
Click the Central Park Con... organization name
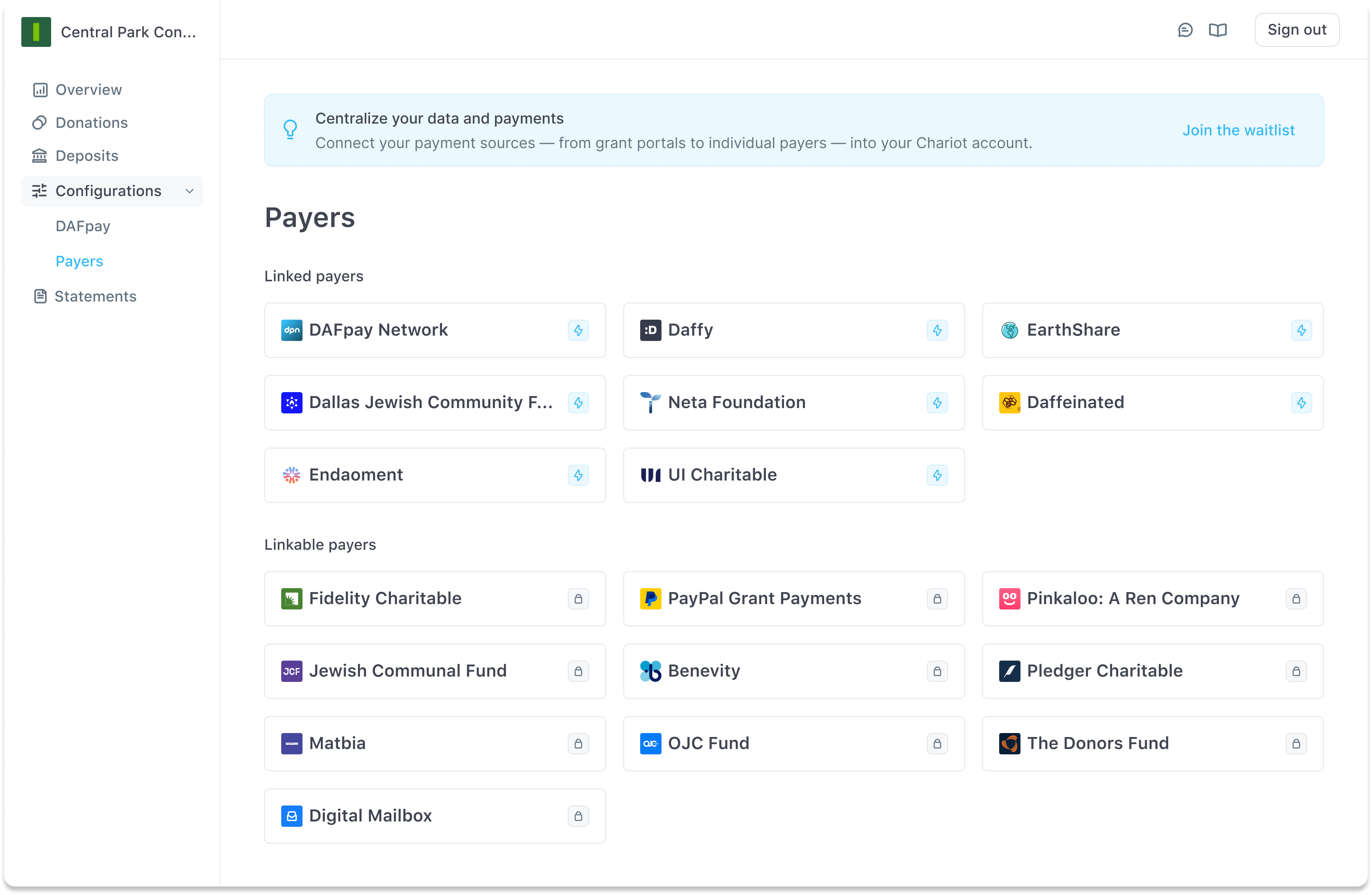coord(128,32)
